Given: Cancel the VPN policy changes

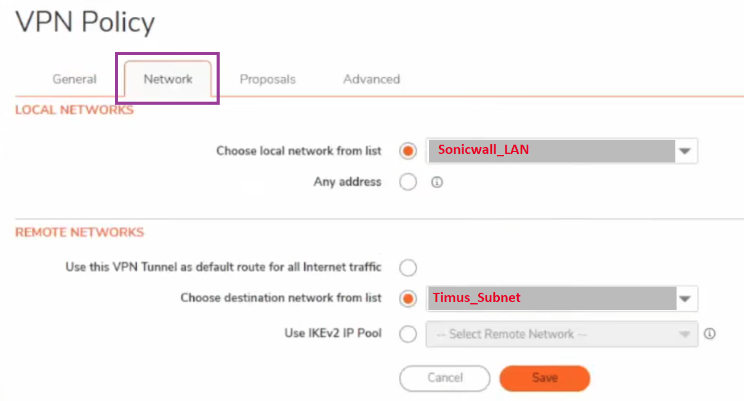Looking at the screenshot, I should 445,378.
